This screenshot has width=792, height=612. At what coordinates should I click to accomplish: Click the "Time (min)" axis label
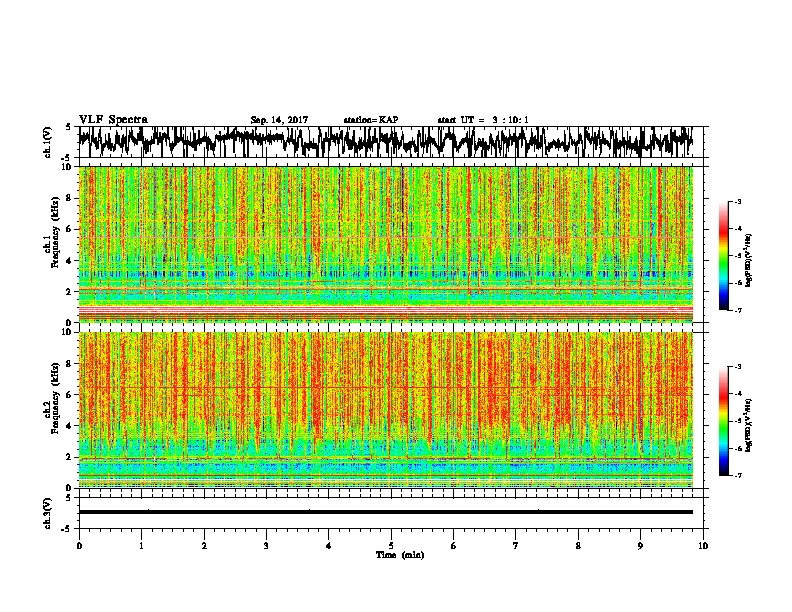coord(400,555)
